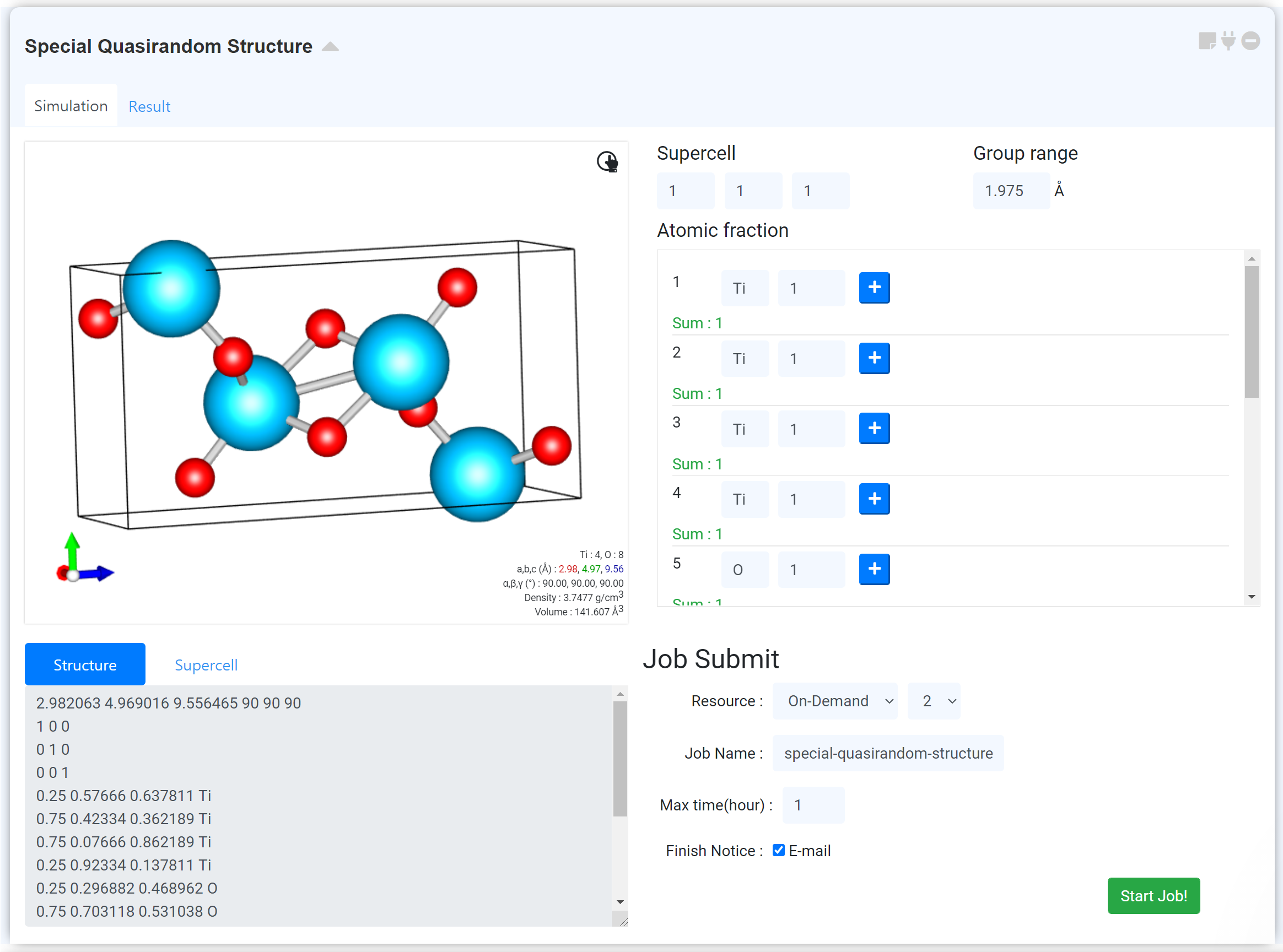Open the On-Demand resource dropdown
This screenshot has width=1283, height=952.
coord(834,701)
